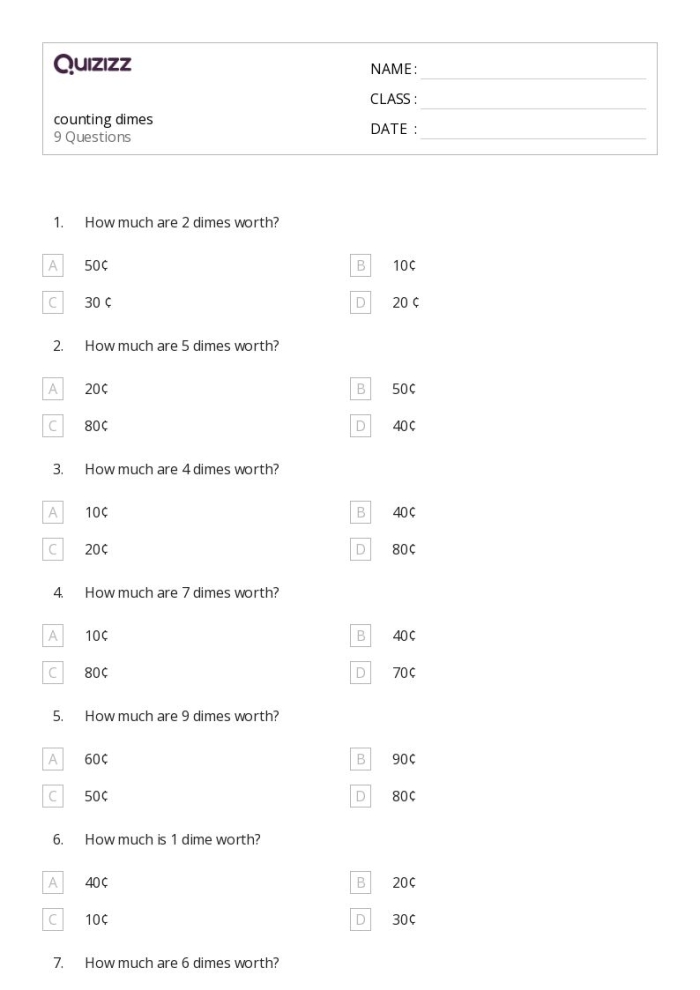Viewport: 700px width, 990px height.
Task: Check box C for question 6
Action: click(52, 919)
